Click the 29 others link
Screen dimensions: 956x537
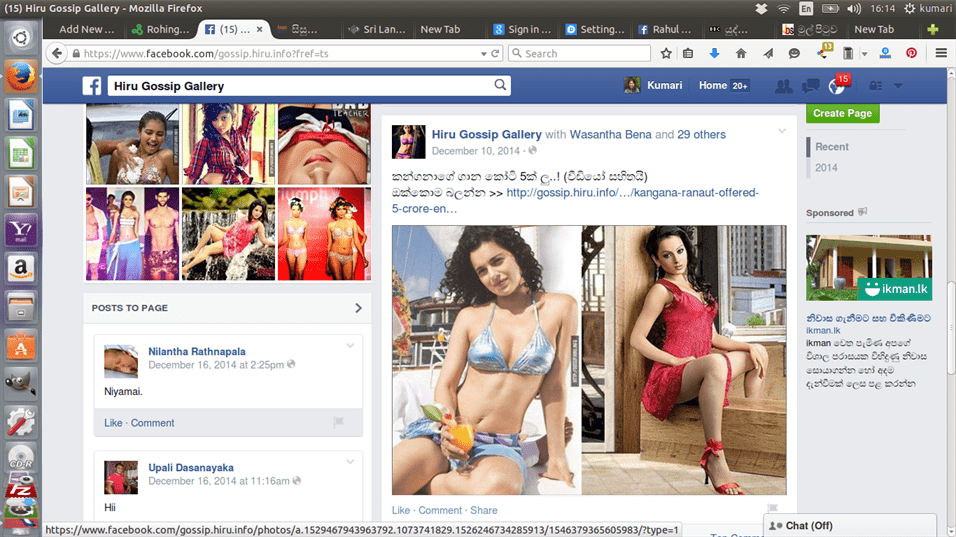click(701, 135)
